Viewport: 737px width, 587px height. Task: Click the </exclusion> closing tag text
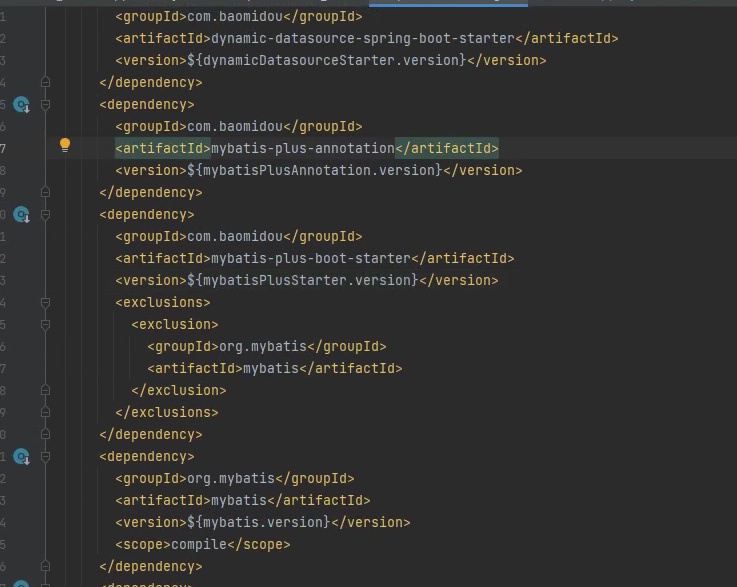[179, 390]
